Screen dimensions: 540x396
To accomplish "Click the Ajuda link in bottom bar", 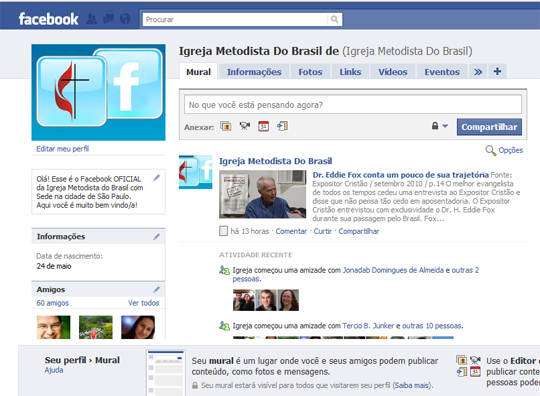I will pos(54,370).
